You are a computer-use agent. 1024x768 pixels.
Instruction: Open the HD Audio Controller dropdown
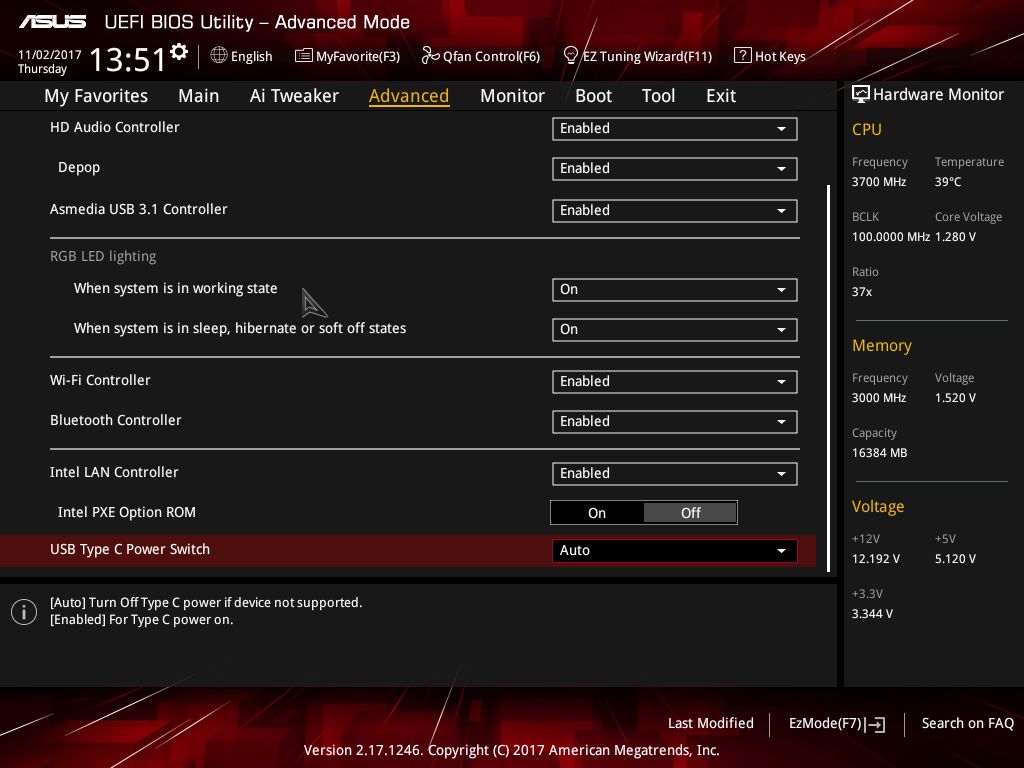(x=674, y=129)
